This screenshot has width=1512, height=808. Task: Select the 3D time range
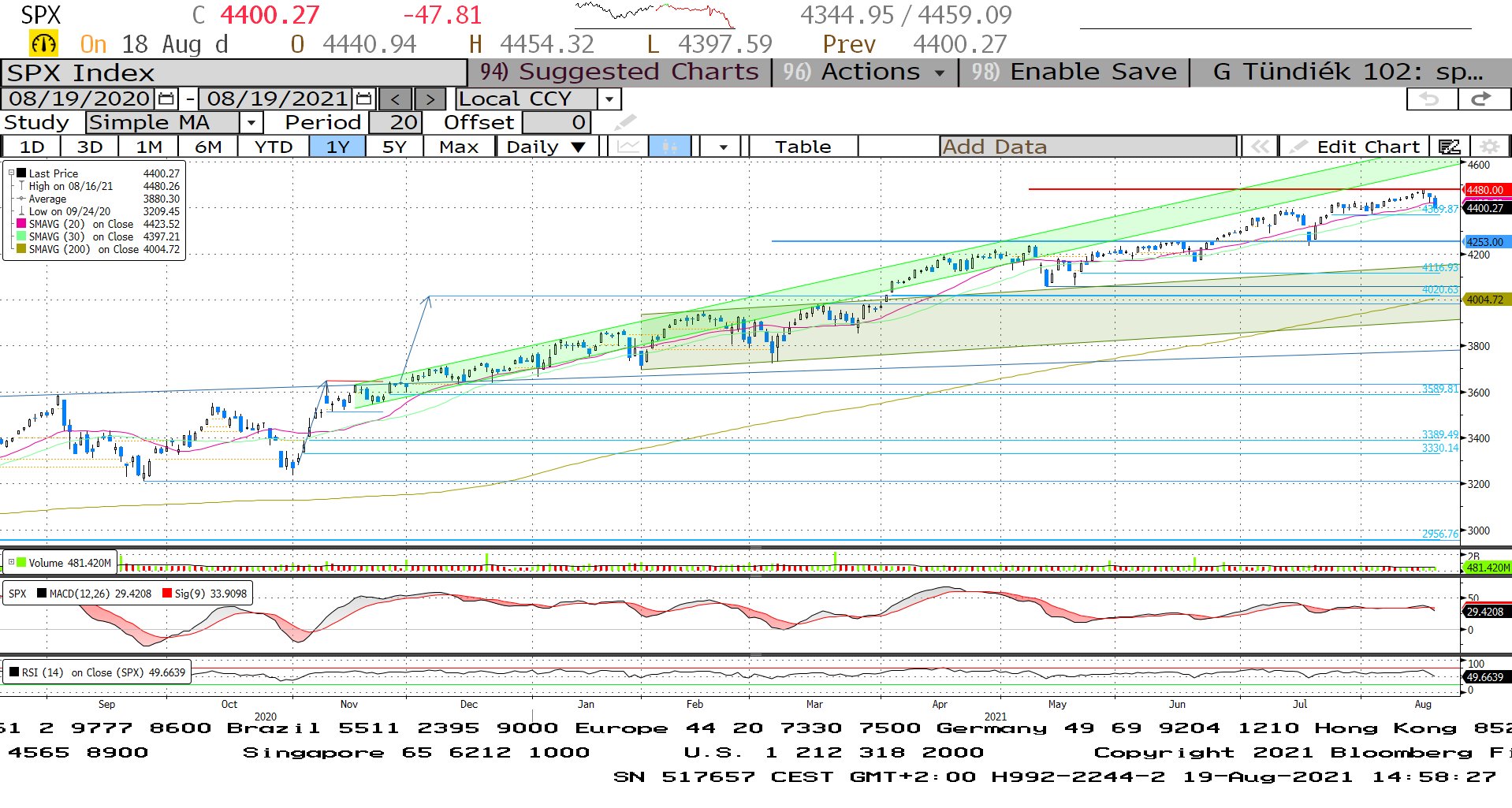coord(89,147)
